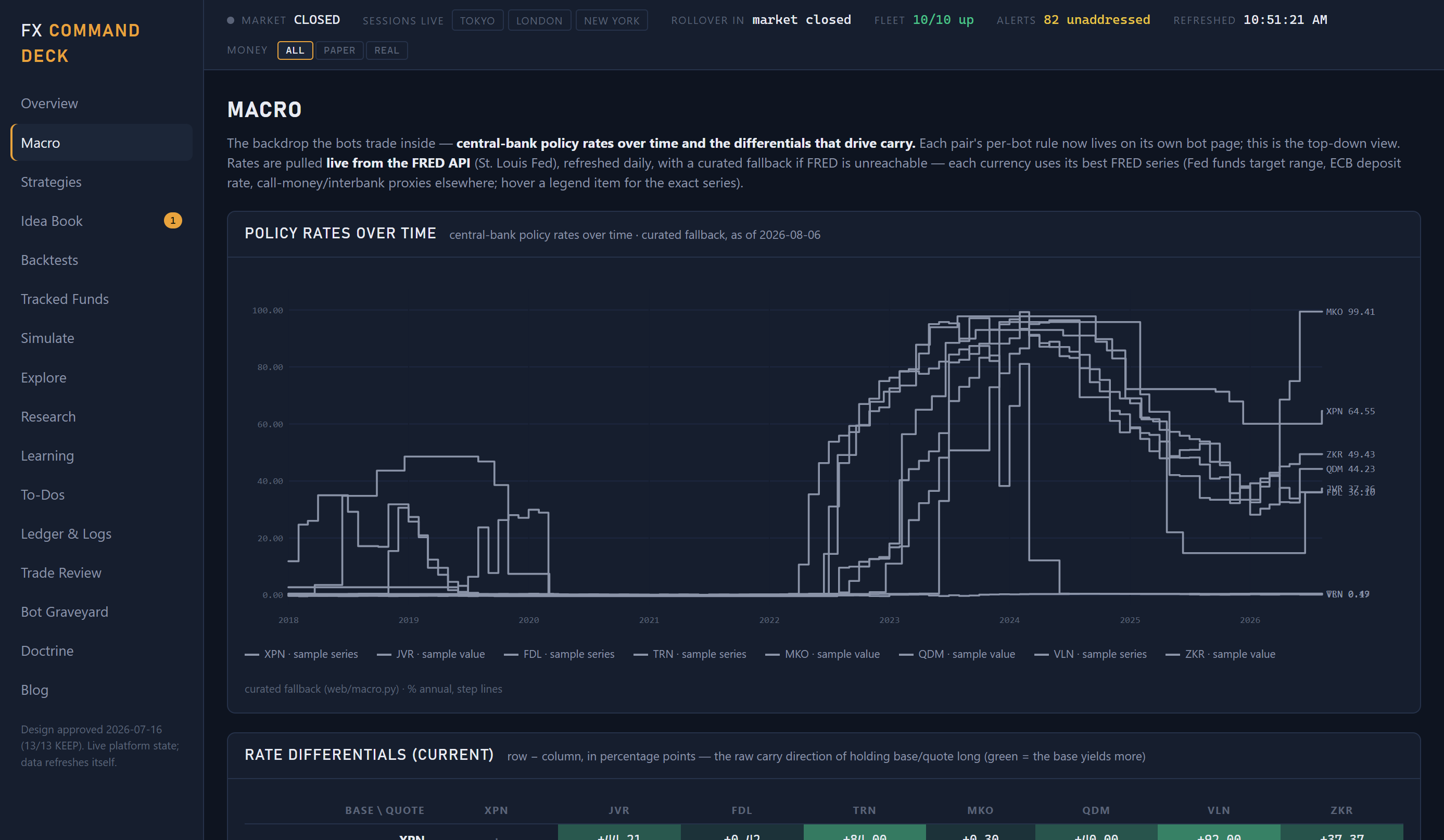Click the NEW YORK session chip
Viewport: 1444px width, 840px height.
coord(612,21)
